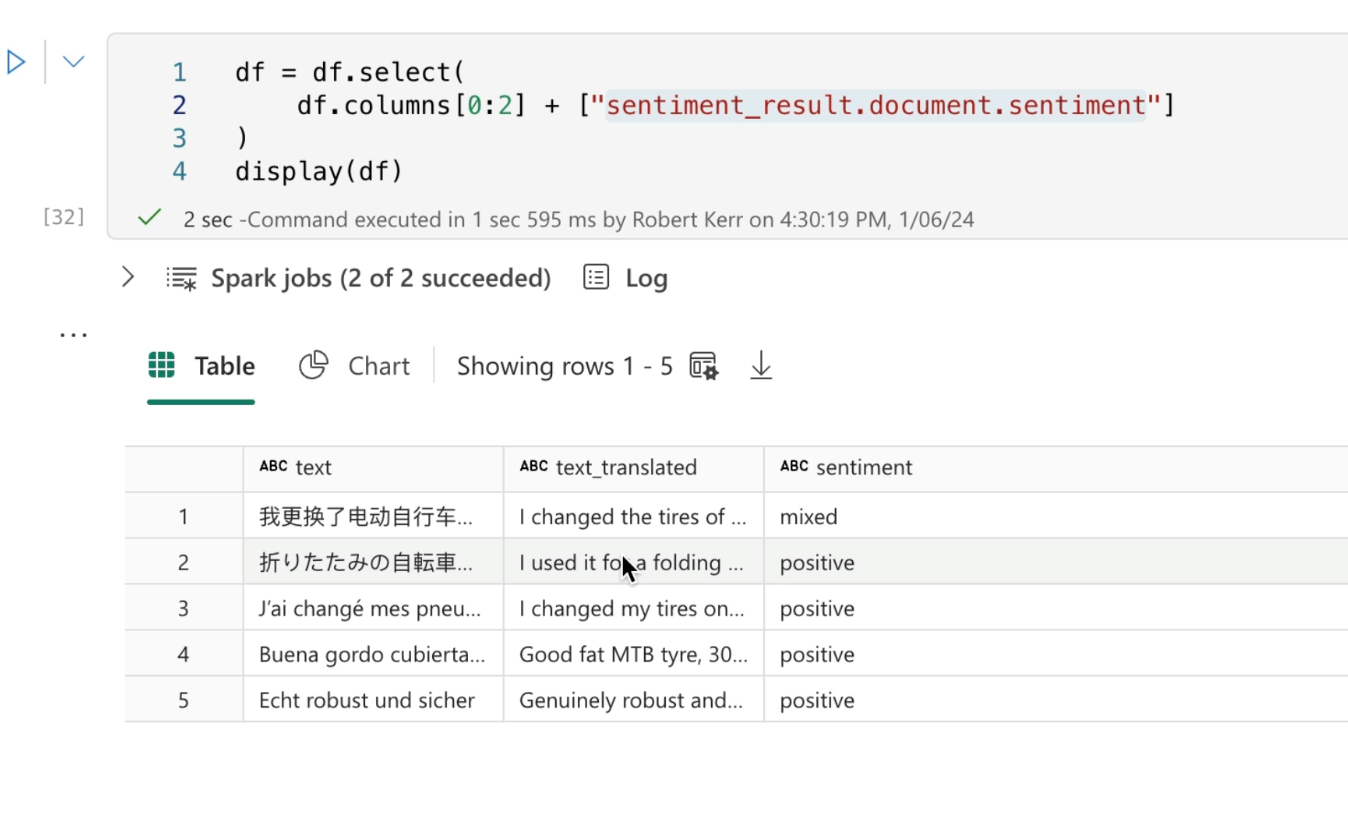Screen dimensions: 1348x816
Task: Click the Spark jobs succeeded label
Action: 380,278
